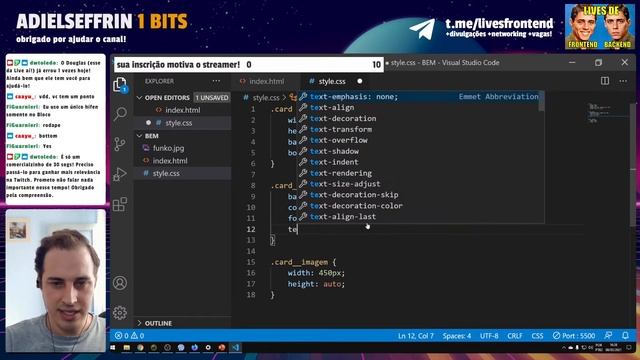This screenshot has height=360, width=640.
Task: Open the Run and Debug view
Action: pos(120,174)
